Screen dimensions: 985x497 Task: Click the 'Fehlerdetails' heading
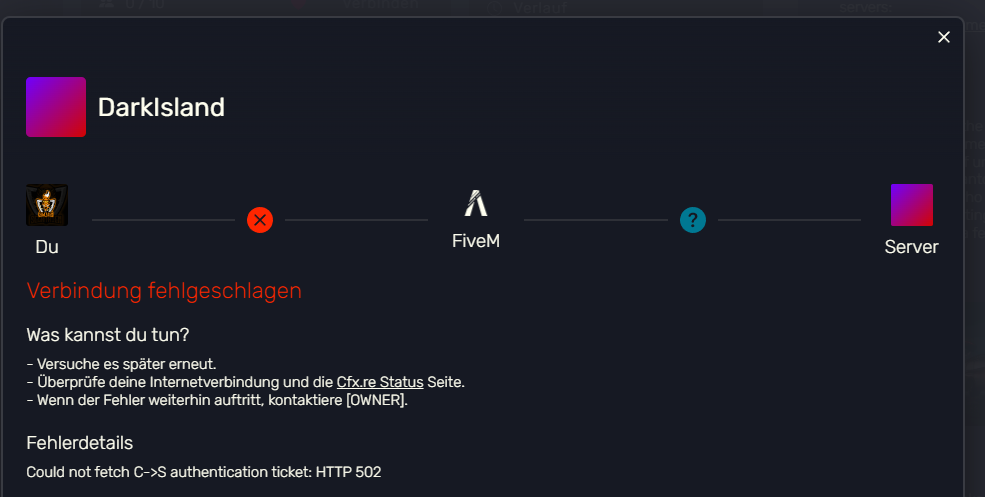pyautogui.click(x=80, y=443)
